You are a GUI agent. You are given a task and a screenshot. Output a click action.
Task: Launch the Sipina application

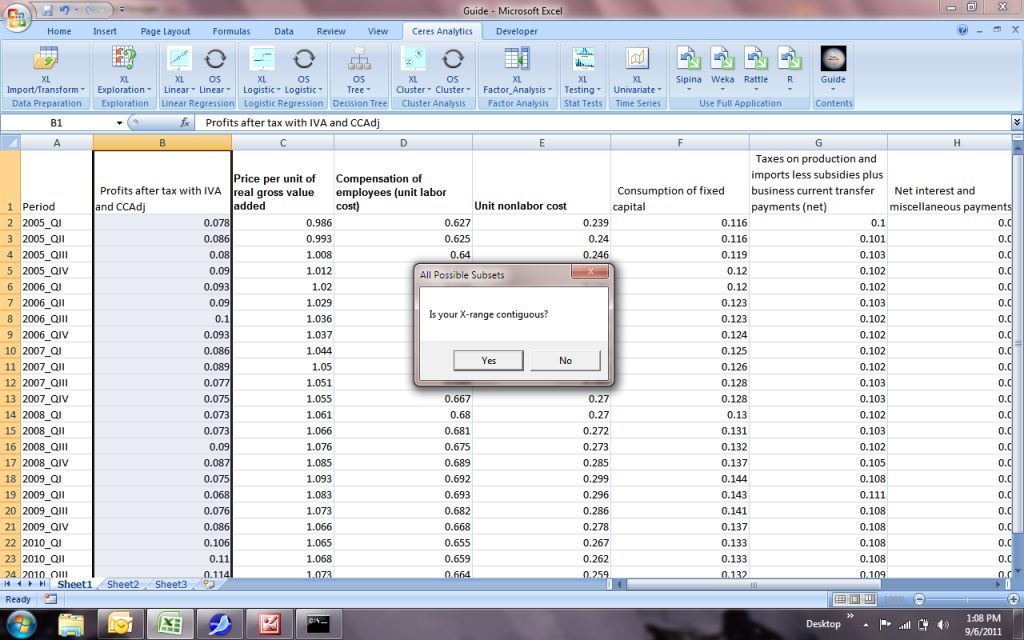point(688,69)
